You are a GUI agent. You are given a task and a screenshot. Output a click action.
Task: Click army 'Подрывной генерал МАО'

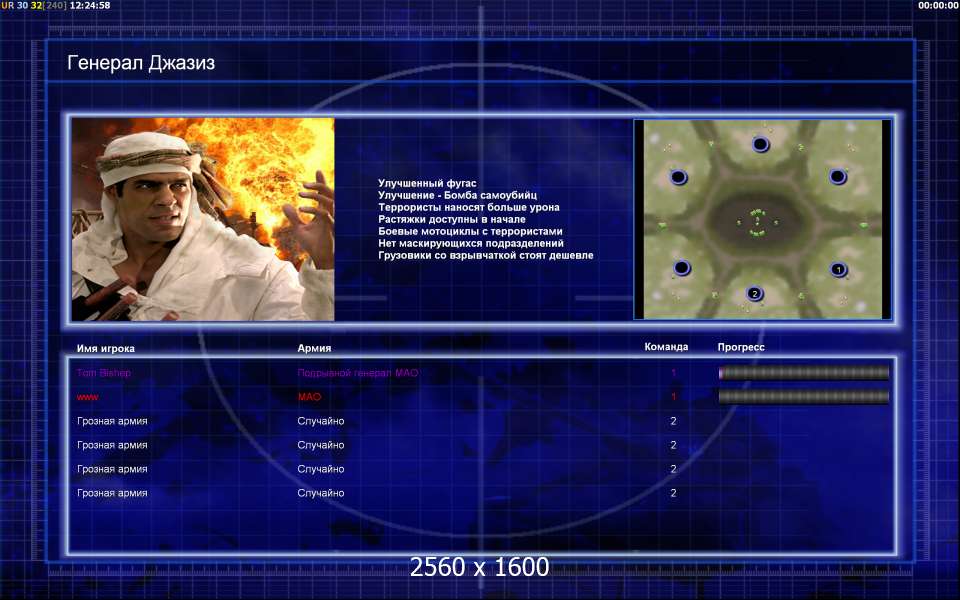point(358,372)
